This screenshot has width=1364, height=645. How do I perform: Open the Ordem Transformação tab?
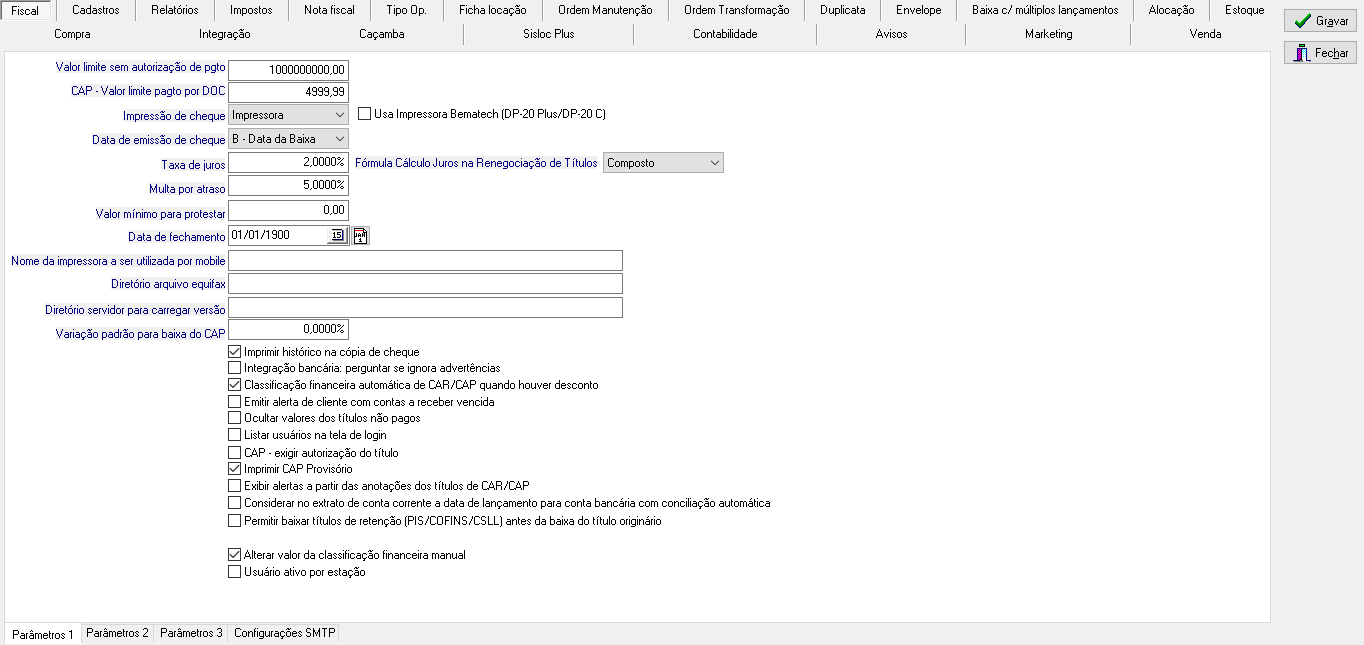736,10
